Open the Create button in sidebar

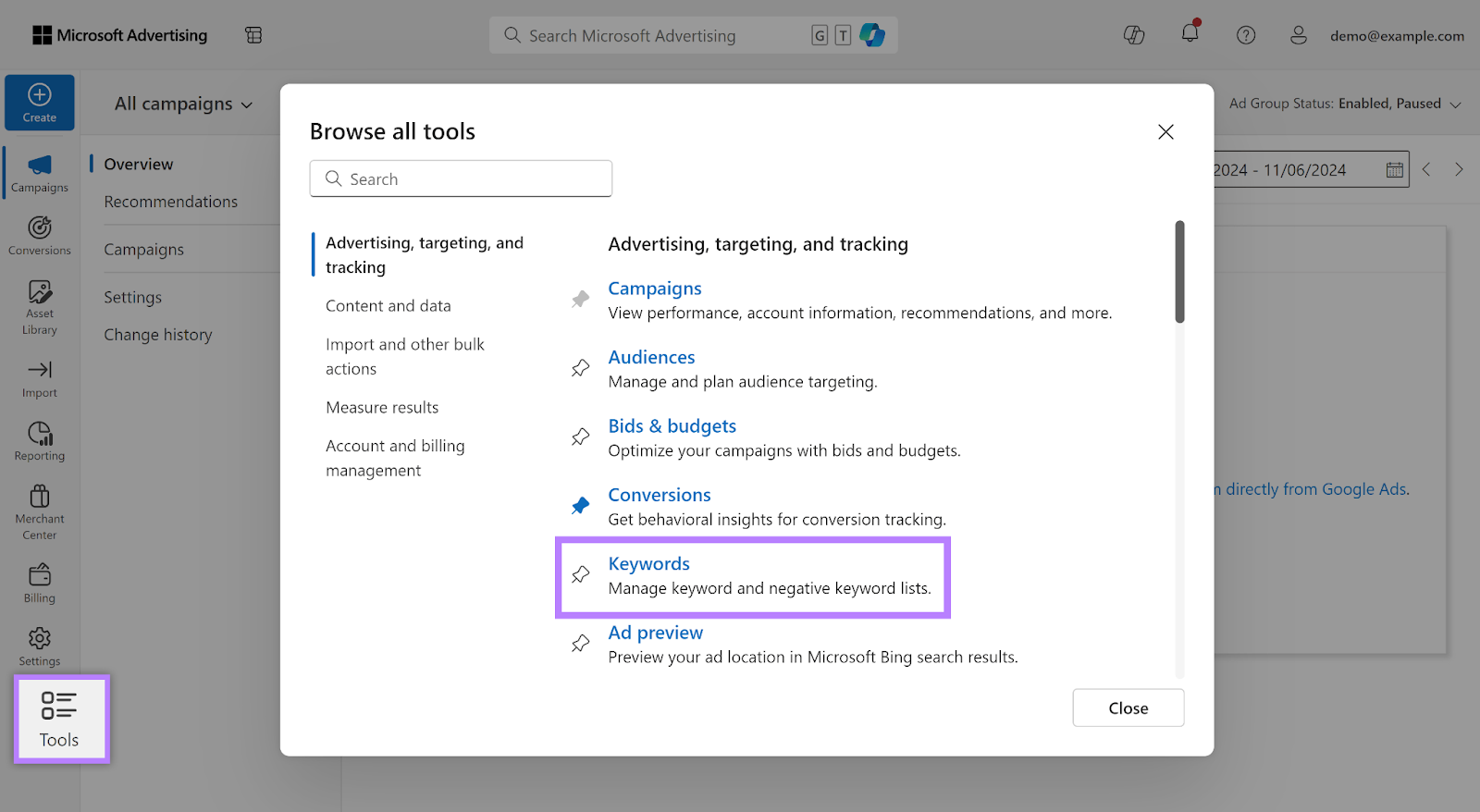(40, 103)
